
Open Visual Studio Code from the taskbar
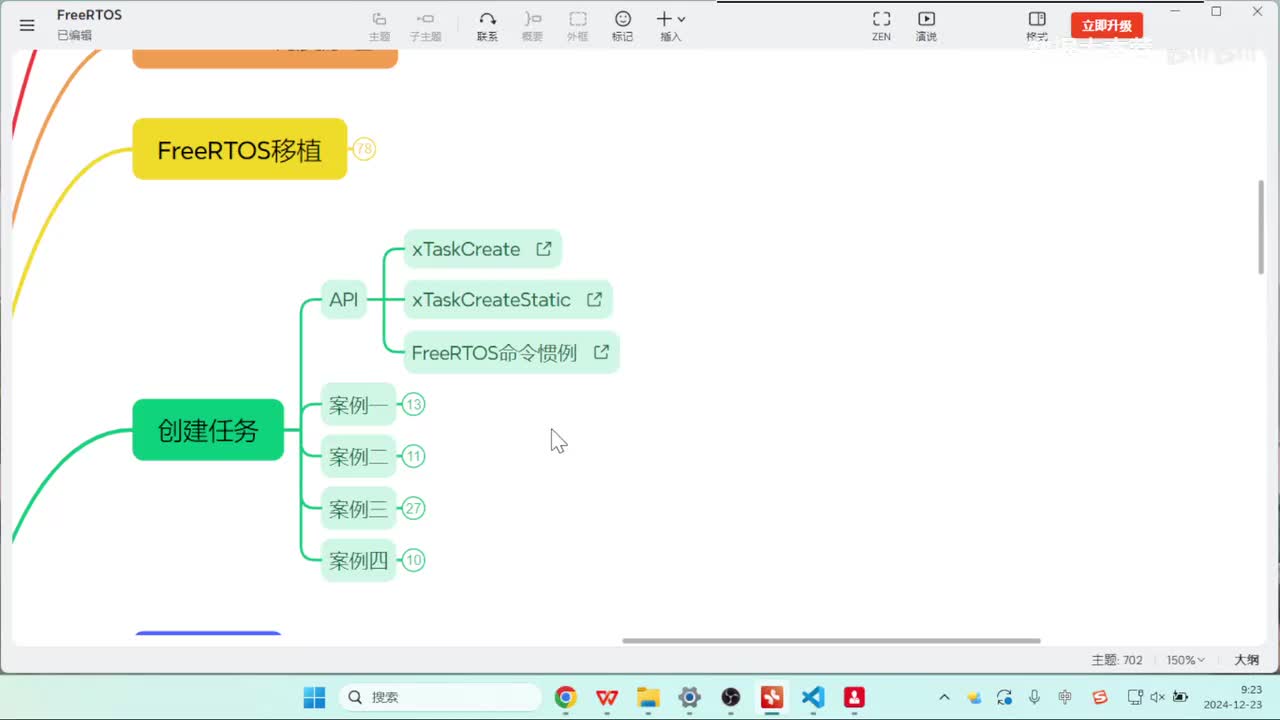[x=813, y=697]
